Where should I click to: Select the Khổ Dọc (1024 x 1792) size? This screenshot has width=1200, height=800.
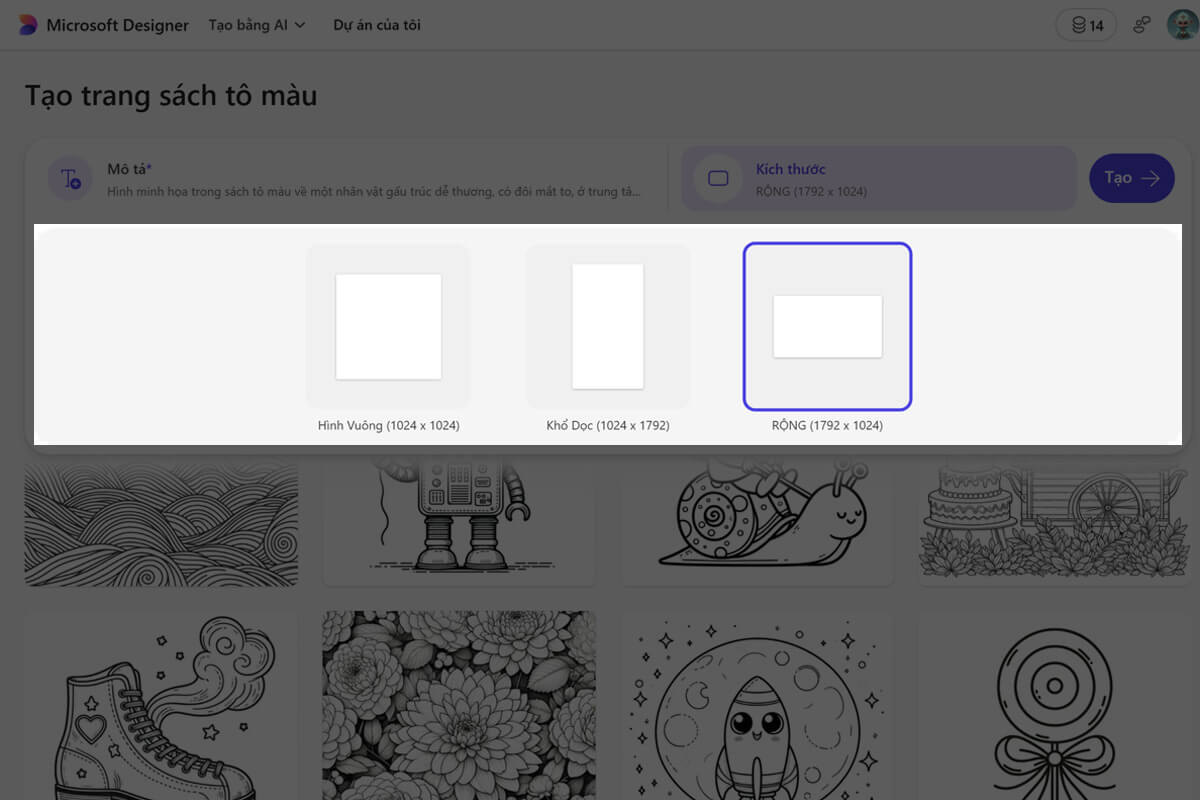(x=607, y=327)
